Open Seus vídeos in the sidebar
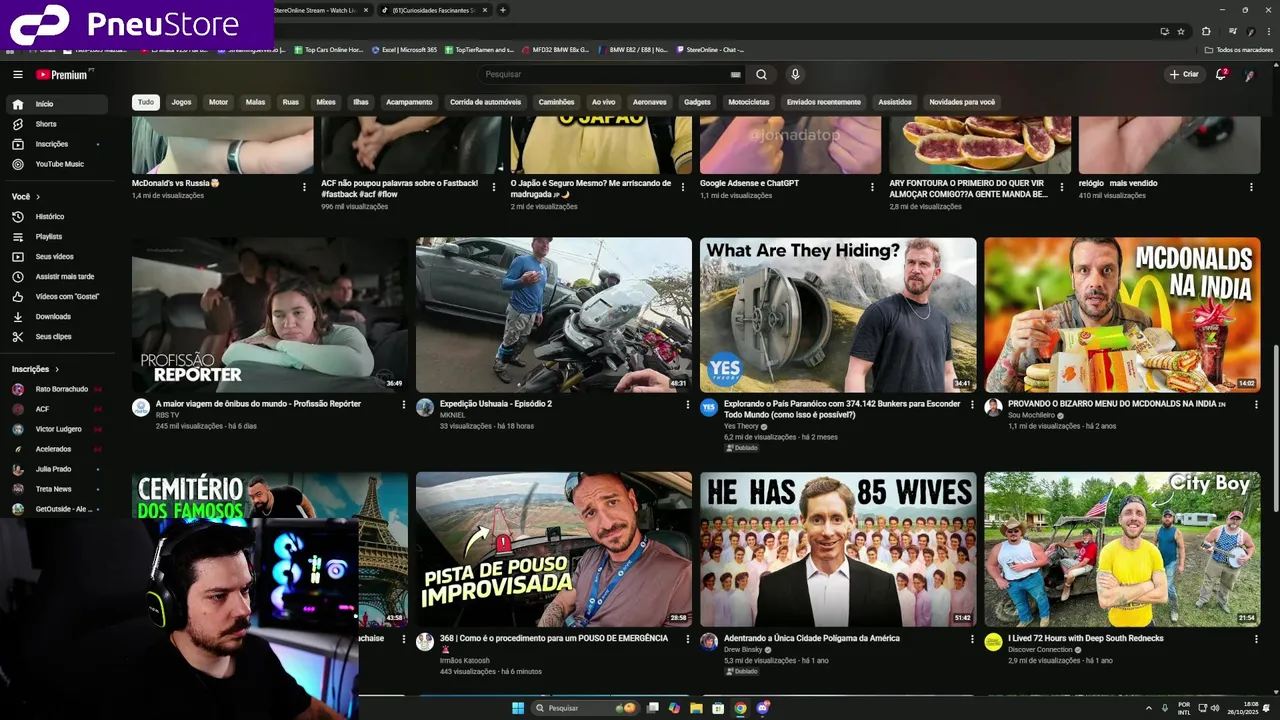This screenshot has height=720, width=1280. click(57, 256)
